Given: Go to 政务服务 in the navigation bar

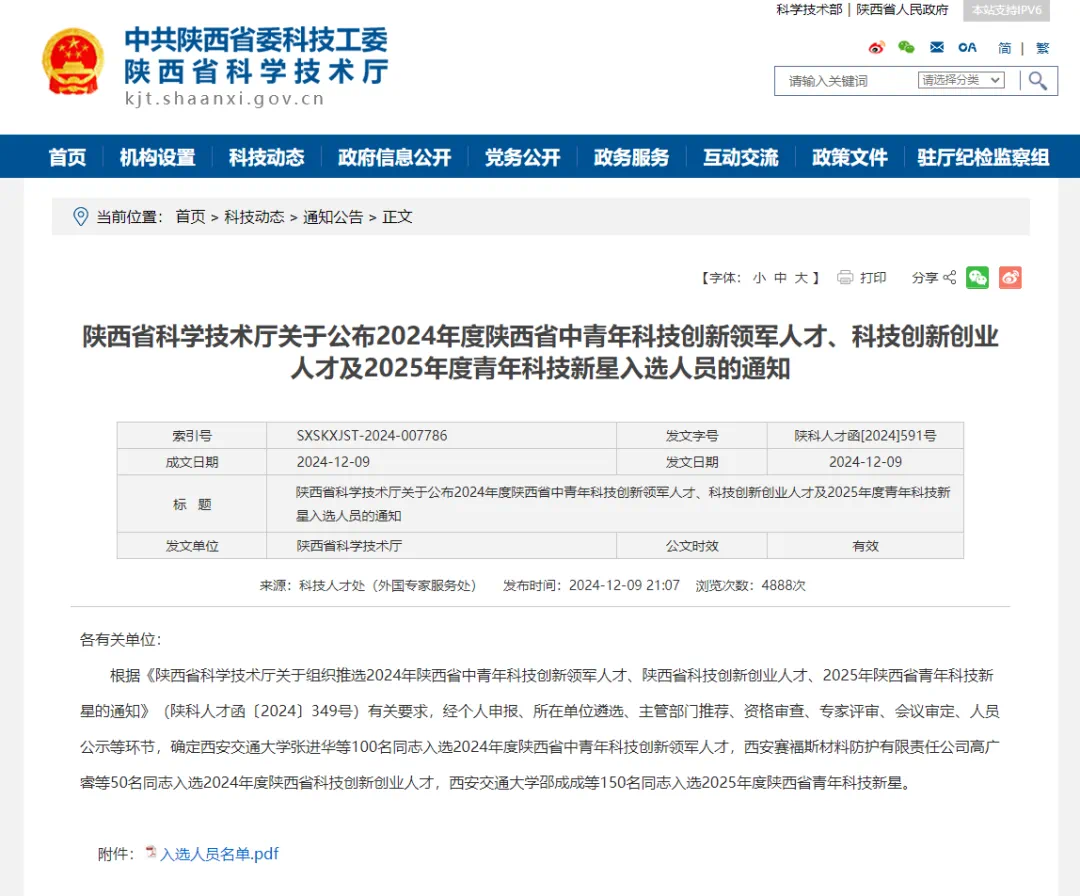Looking at the screenshot, I should pyautogui.click(x=631, y=157).
